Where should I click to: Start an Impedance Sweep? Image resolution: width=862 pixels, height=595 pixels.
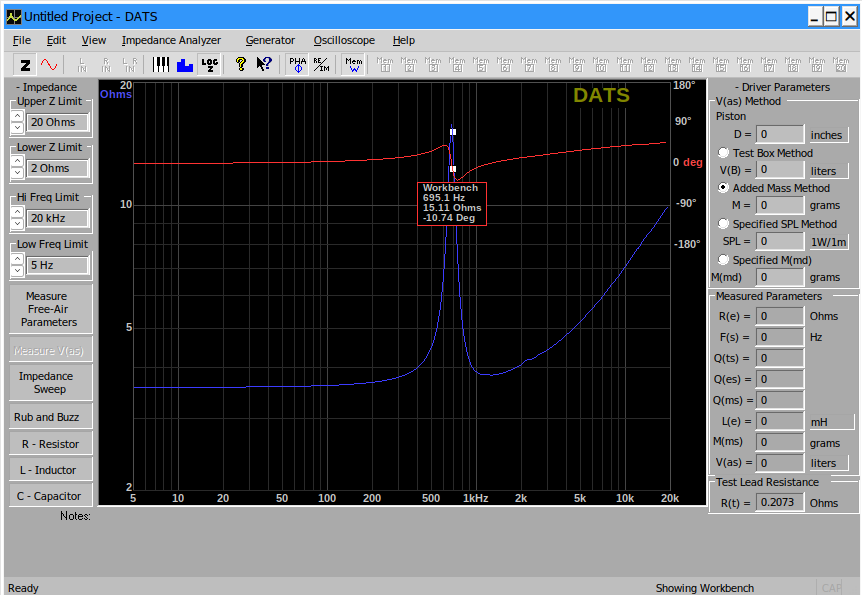(x=51, y=382)
